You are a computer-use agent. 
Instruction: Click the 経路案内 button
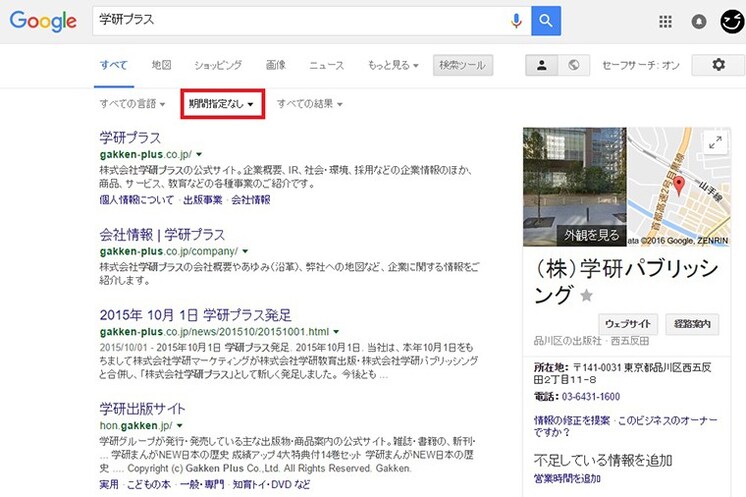tap(692, 324)
